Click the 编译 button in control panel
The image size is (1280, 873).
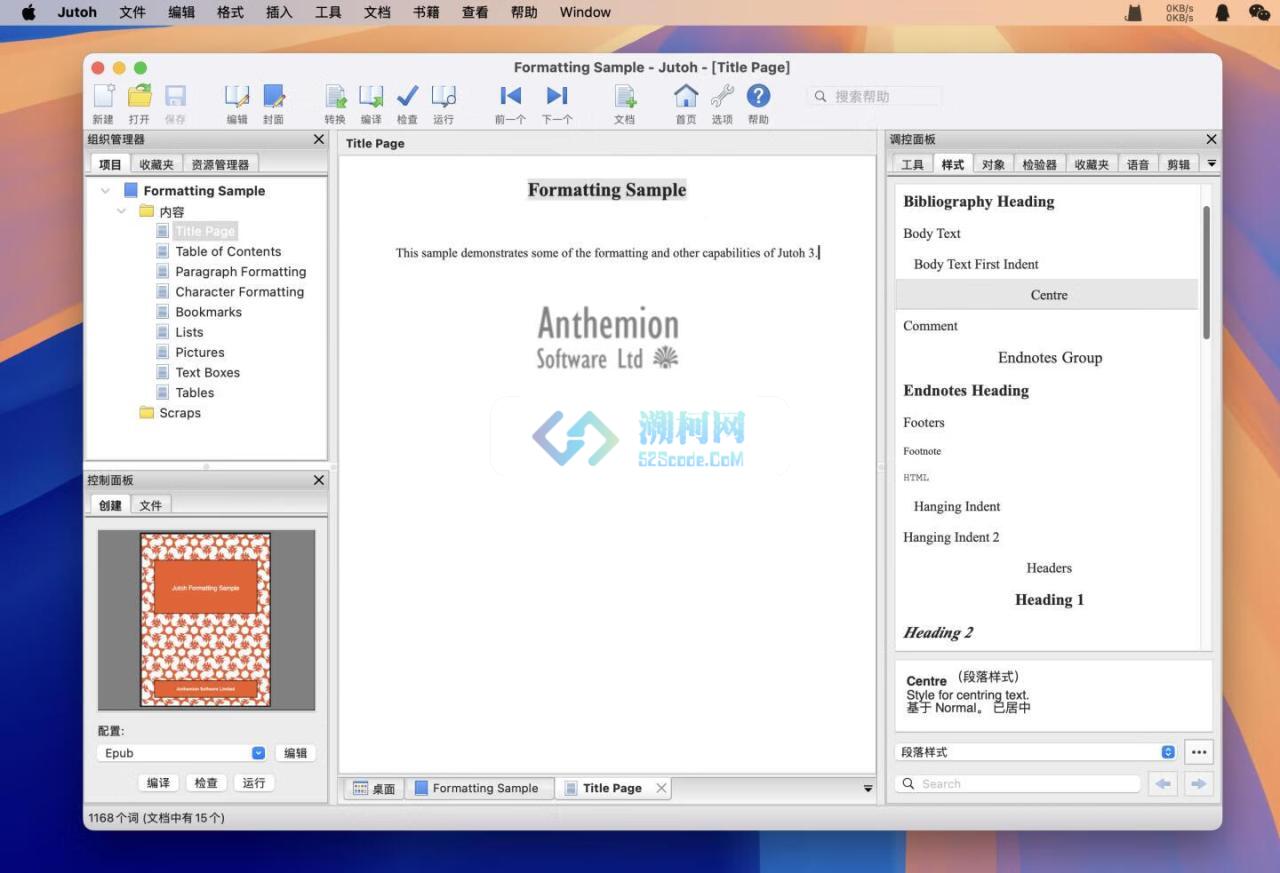(158, 782)
